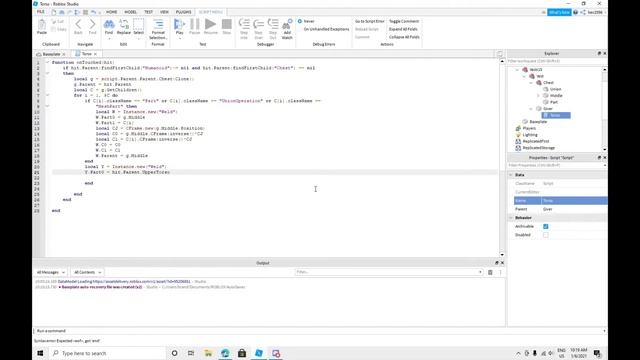The width and height of the screenshot is (640, 360).
Task: Navigate forward with the right arrow icon
Action: click(93, 27)
